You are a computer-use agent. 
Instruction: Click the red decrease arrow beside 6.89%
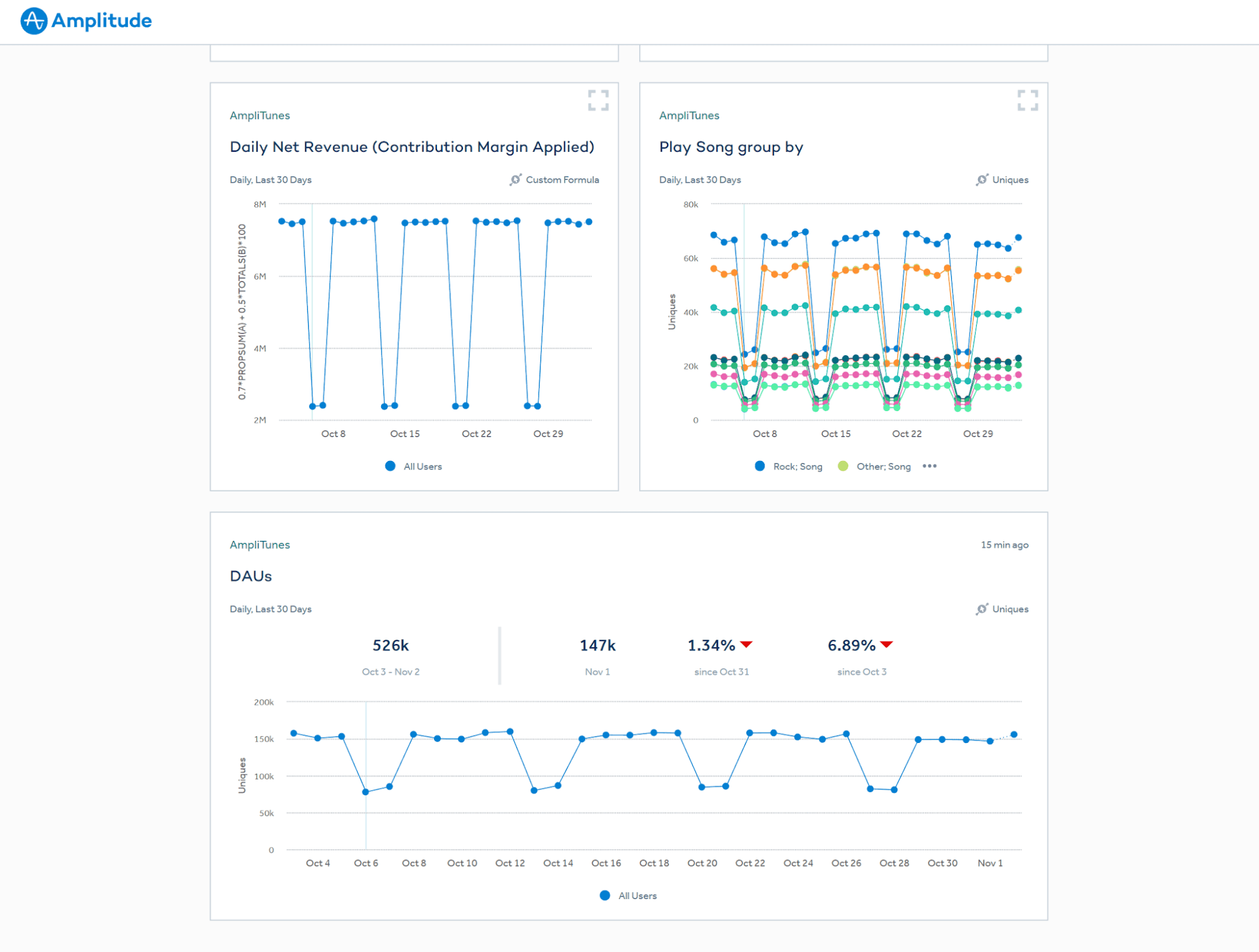point(887,643)
